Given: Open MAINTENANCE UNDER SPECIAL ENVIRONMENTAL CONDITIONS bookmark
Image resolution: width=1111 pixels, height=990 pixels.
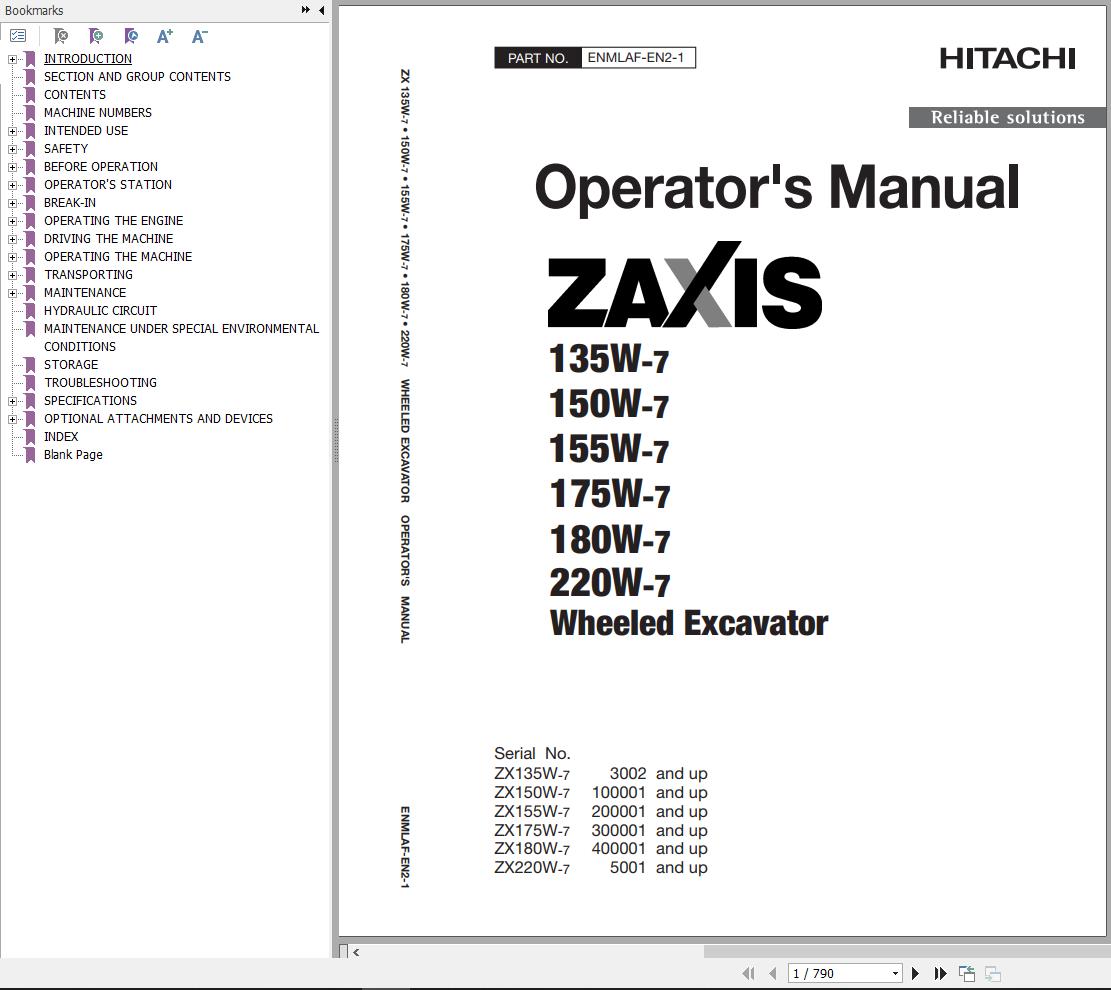Looking at the screenshot, I should 181,337.
